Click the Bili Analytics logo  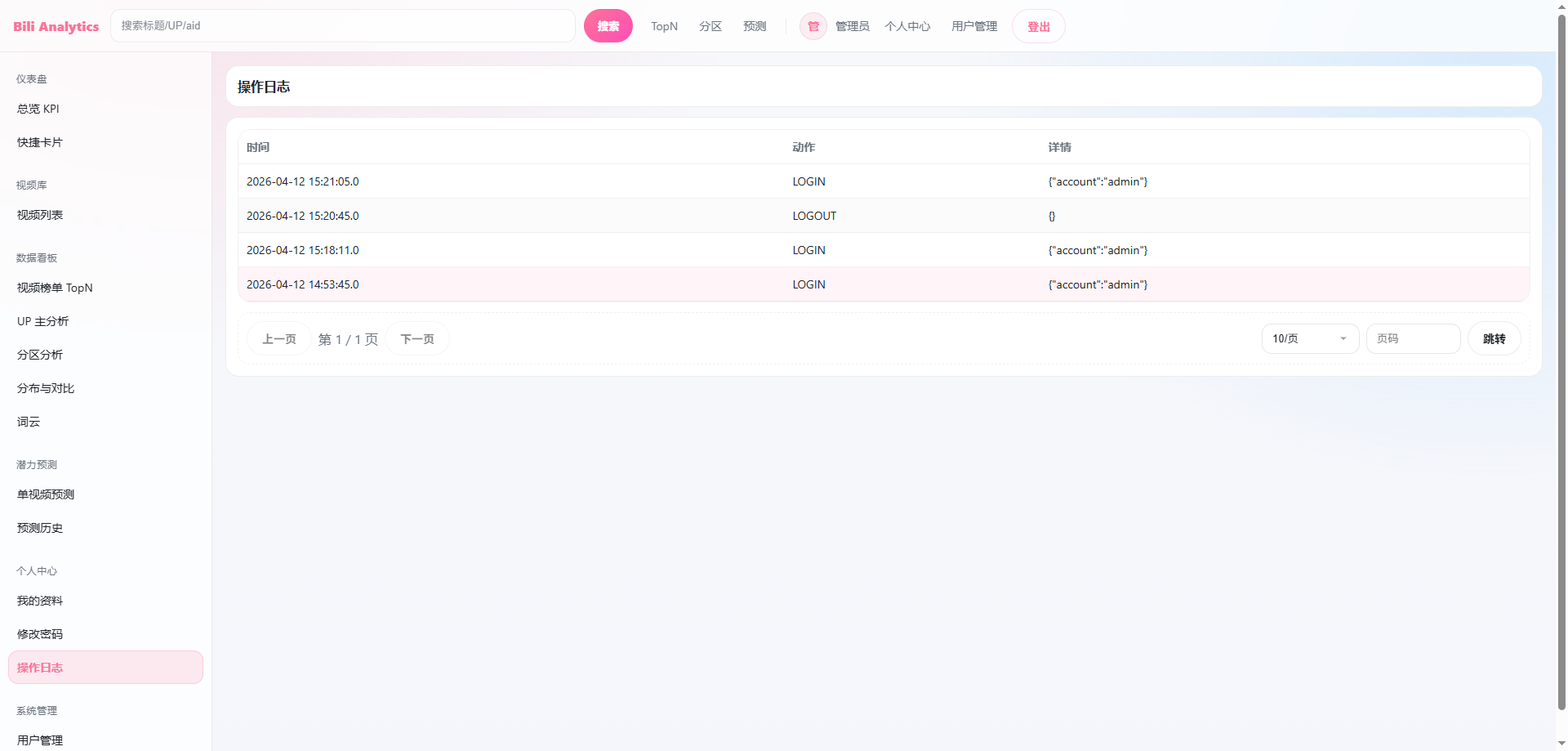56,26
